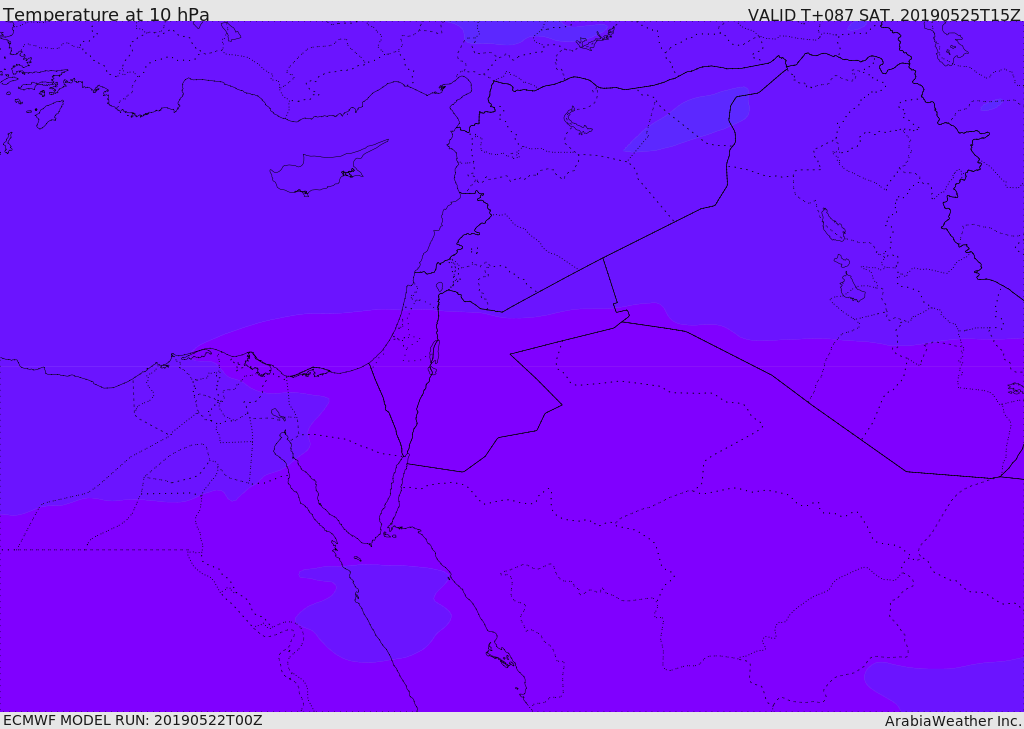Click the 'ArabiaWeather Inc' credit text
Image resolution: width=1024 pixels, height=729 pixels.
(952, 721)
